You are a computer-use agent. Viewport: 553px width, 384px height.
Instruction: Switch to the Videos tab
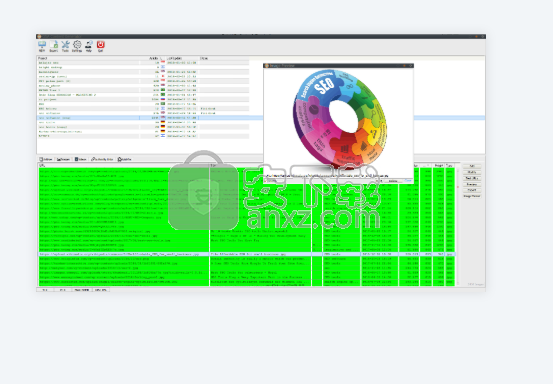81,159
